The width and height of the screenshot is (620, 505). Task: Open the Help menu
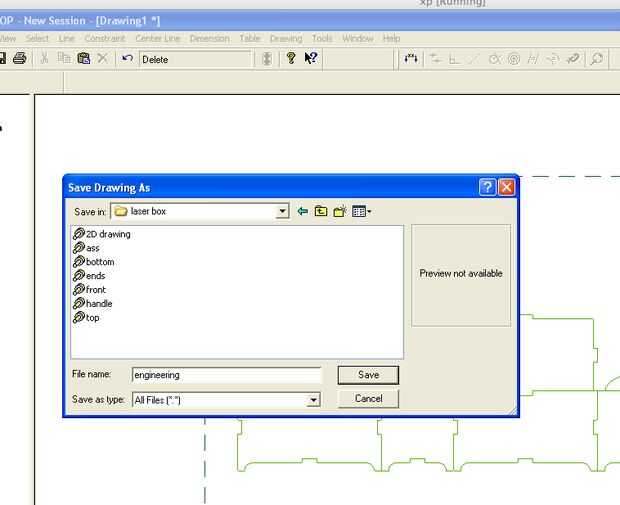tap(391, 38)
